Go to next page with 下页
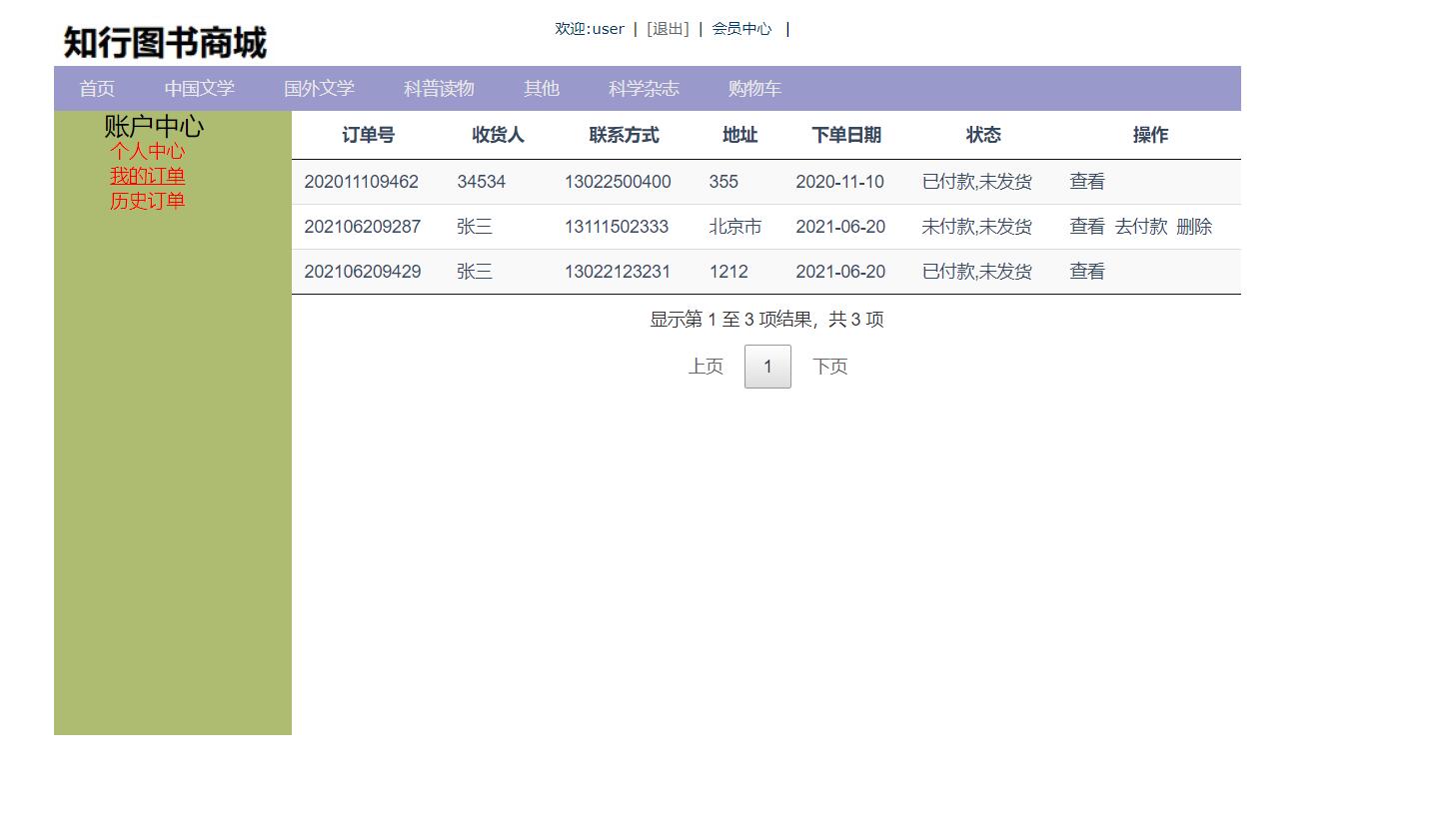Screen dimensions: 1456x827 (x=829, y=366)
